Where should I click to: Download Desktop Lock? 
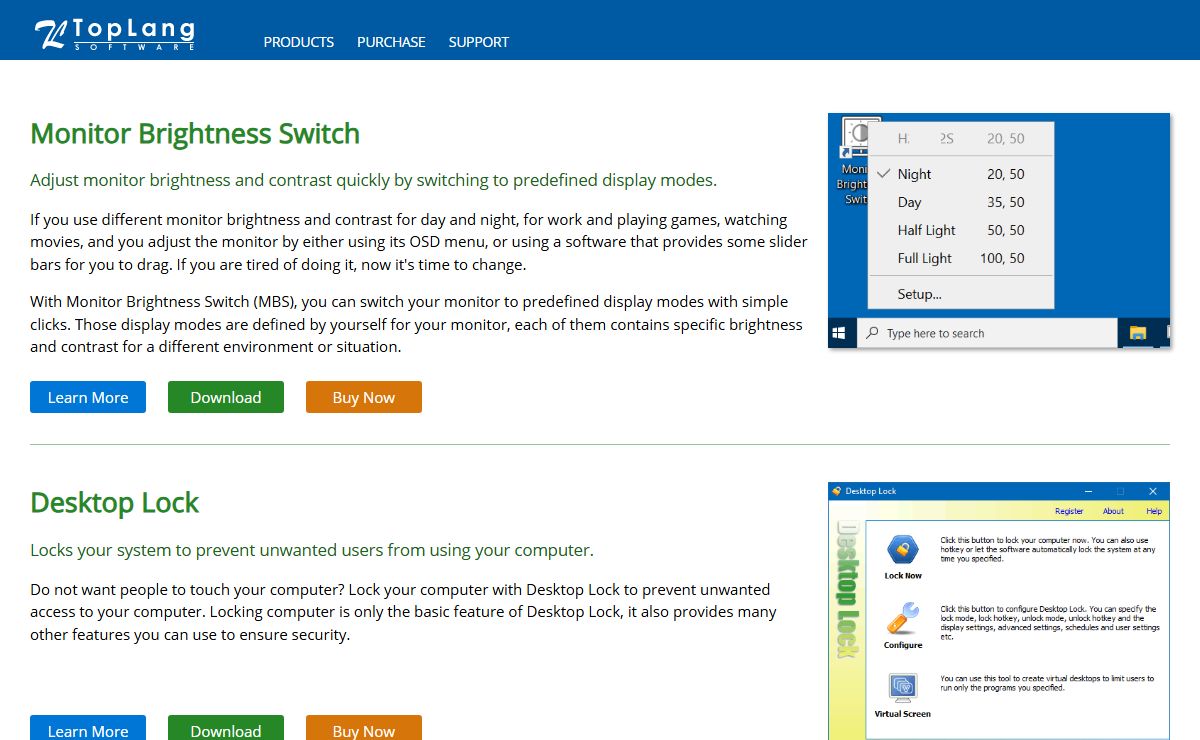tap(226, 728)
